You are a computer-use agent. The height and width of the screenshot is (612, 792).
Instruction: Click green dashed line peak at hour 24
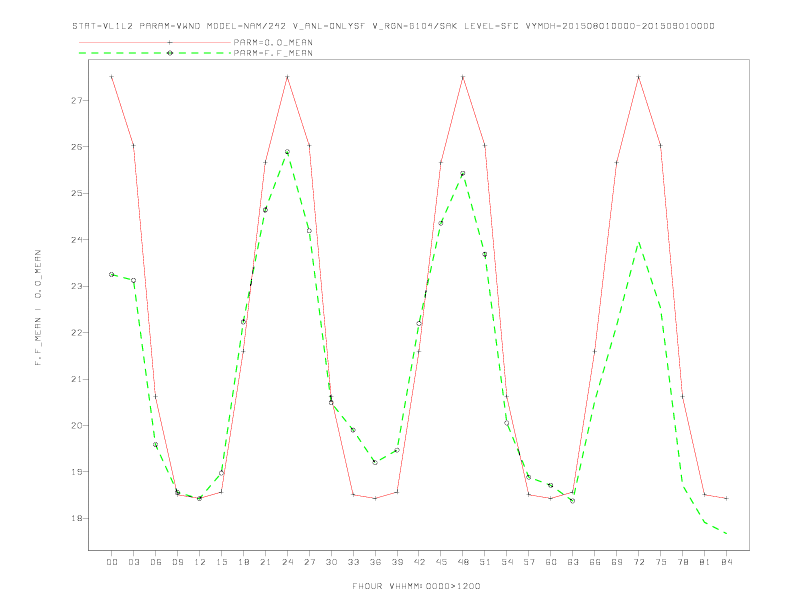(x=287, y=151)
